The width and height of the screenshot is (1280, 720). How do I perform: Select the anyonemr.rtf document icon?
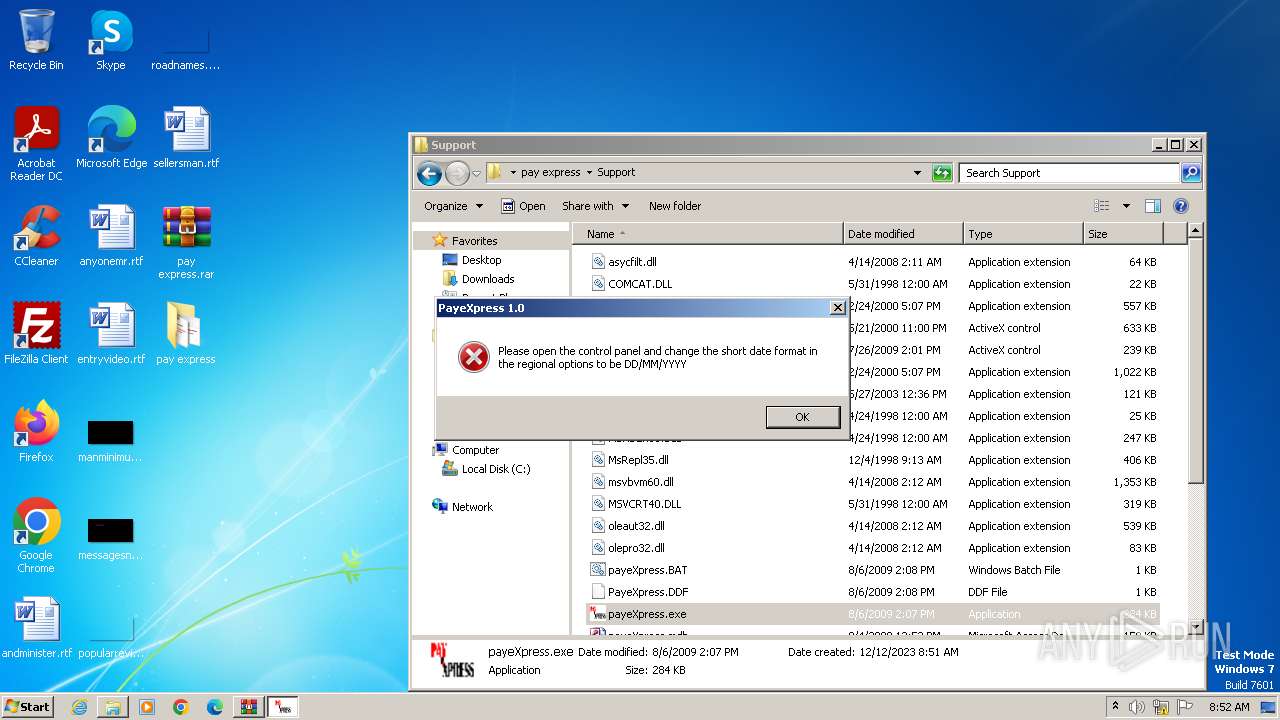click(111, 235)
